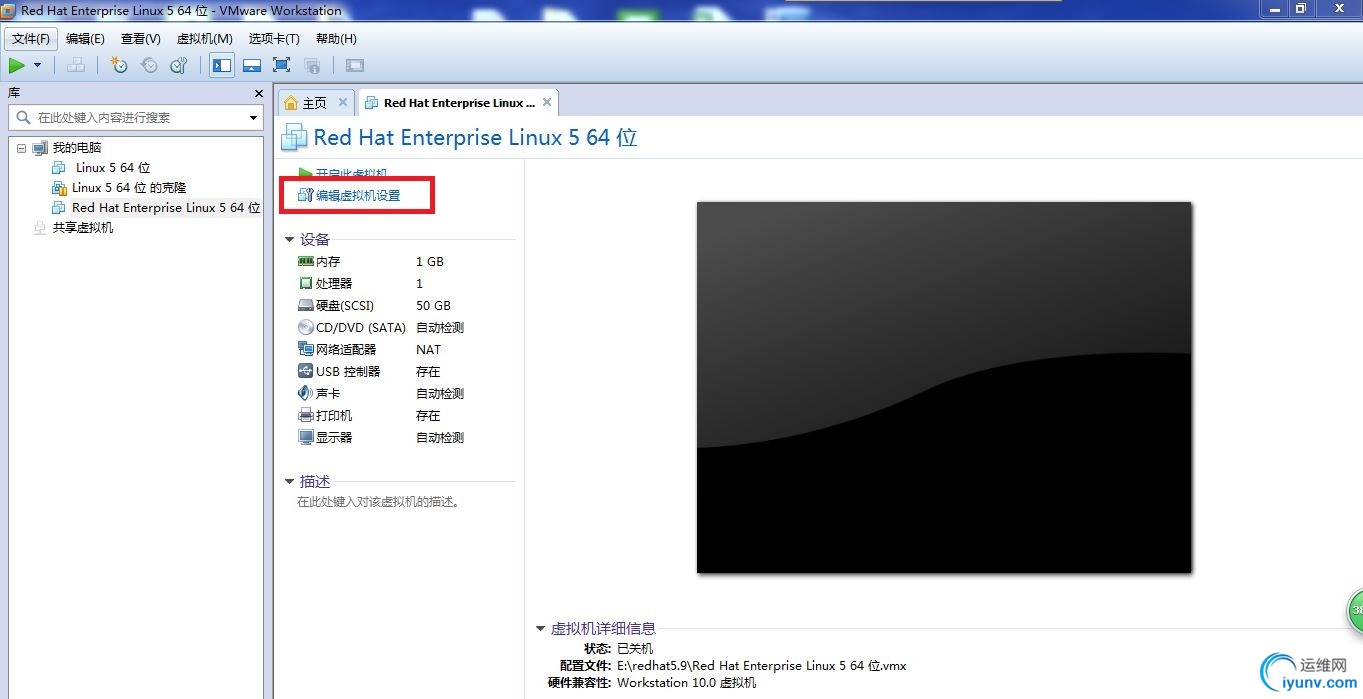Click the configuration file path text
Image resolution: width=1363 pixels, height=699 pixels.
(761, 666)
